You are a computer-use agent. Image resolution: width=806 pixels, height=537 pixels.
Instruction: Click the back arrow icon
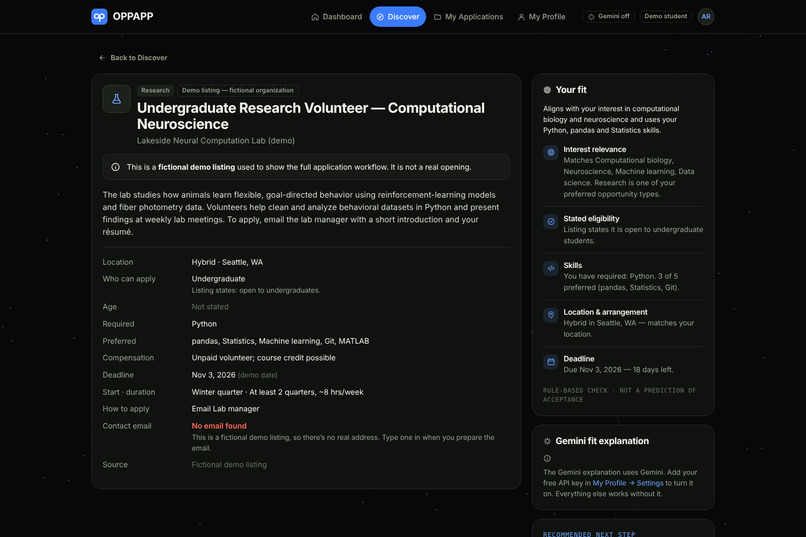point(102,58)
